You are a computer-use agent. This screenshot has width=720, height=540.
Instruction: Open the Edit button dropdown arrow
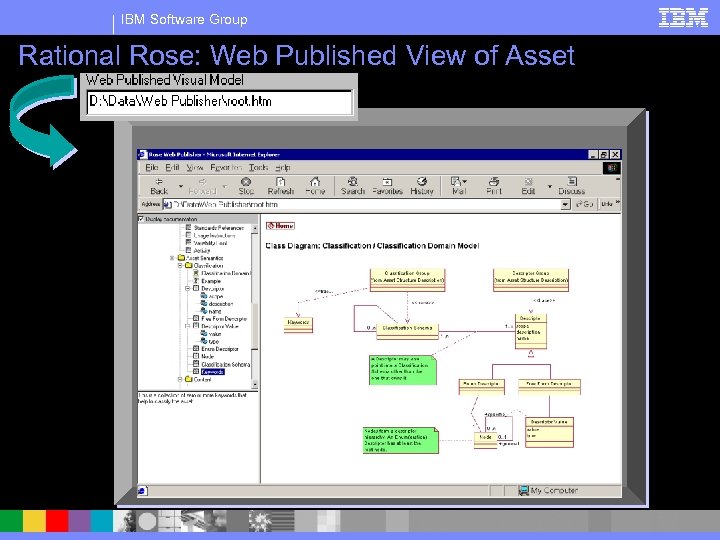click(x=549, y=186)
